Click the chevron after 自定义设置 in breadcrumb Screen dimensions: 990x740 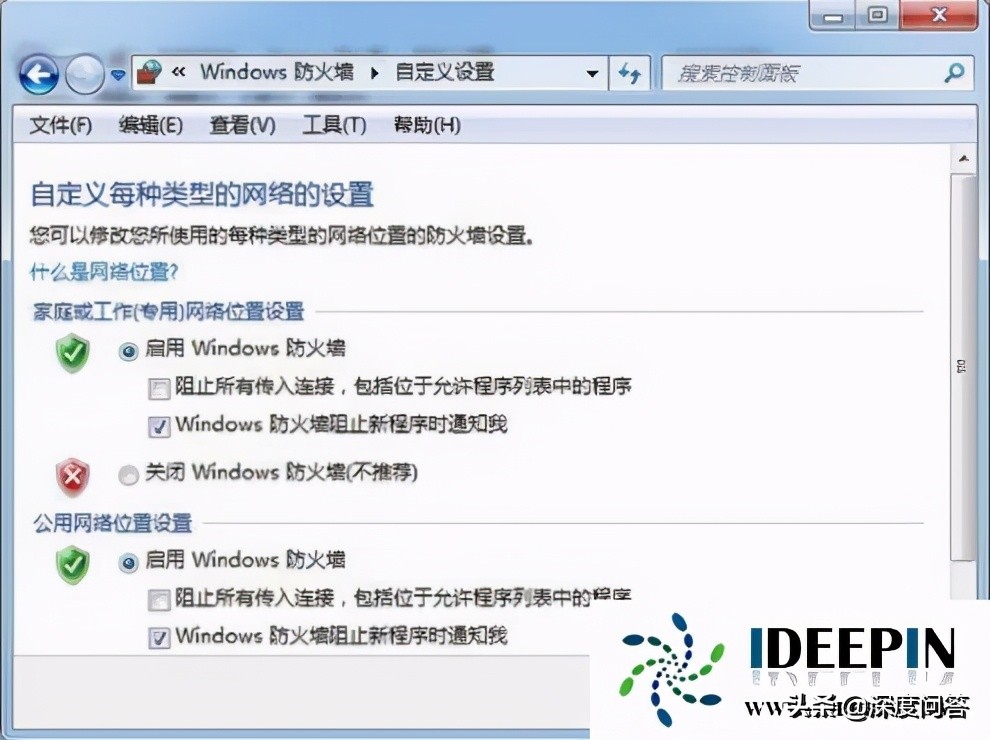point(592,72)
